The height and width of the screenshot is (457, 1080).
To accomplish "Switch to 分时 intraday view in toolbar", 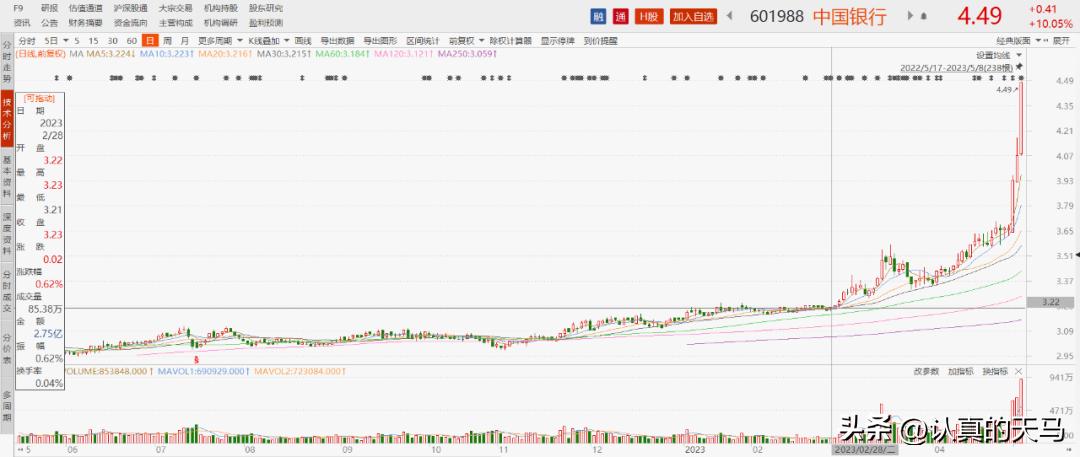I will pos(27,41).
